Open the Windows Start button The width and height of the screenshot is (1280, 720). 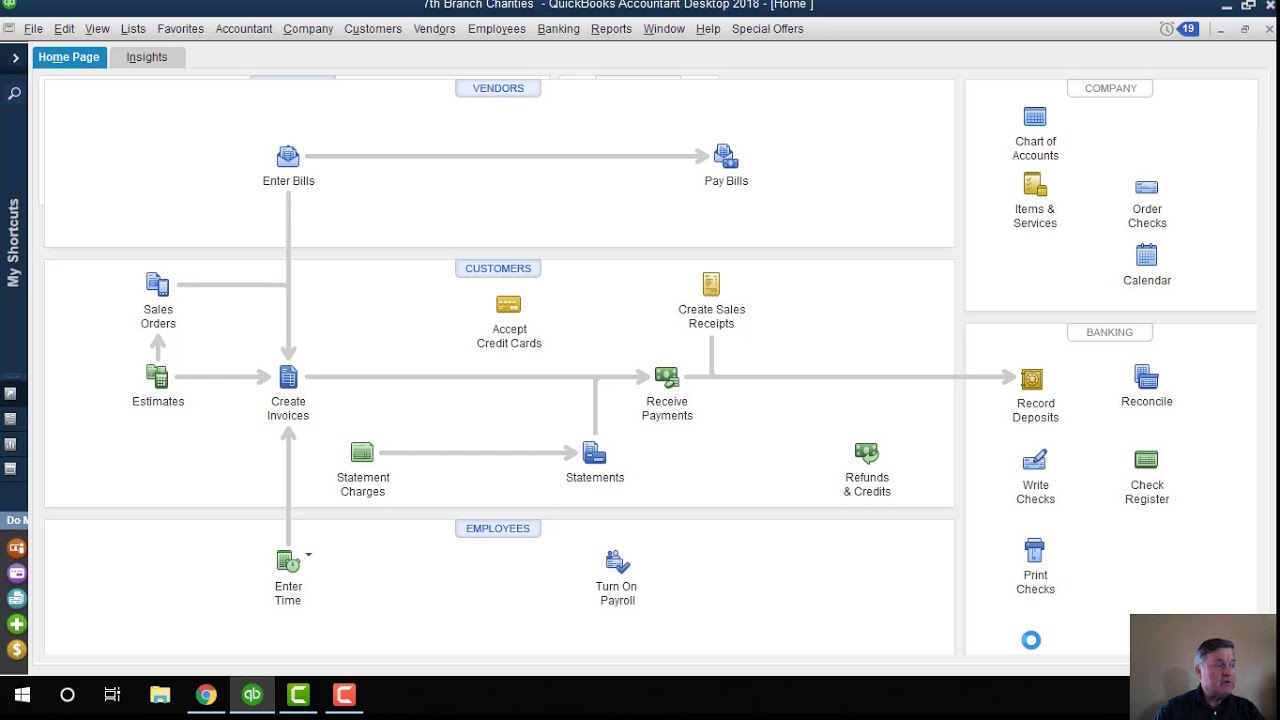pyautogui.click(x=22, y=695)
